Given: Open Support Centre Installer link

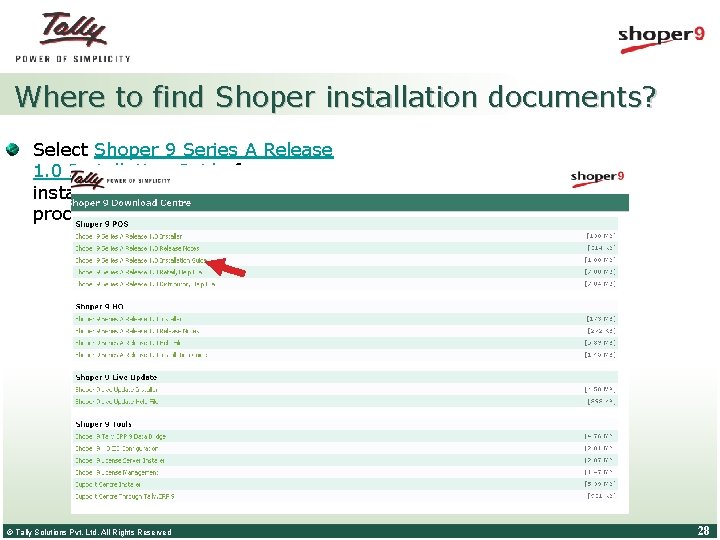Looking at the screenshot, I should (108, 484).
